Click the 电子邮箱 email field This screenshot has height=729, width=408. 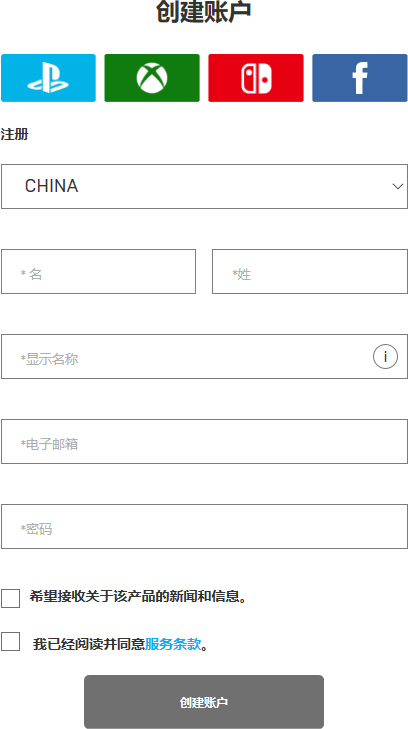(204, 442)
